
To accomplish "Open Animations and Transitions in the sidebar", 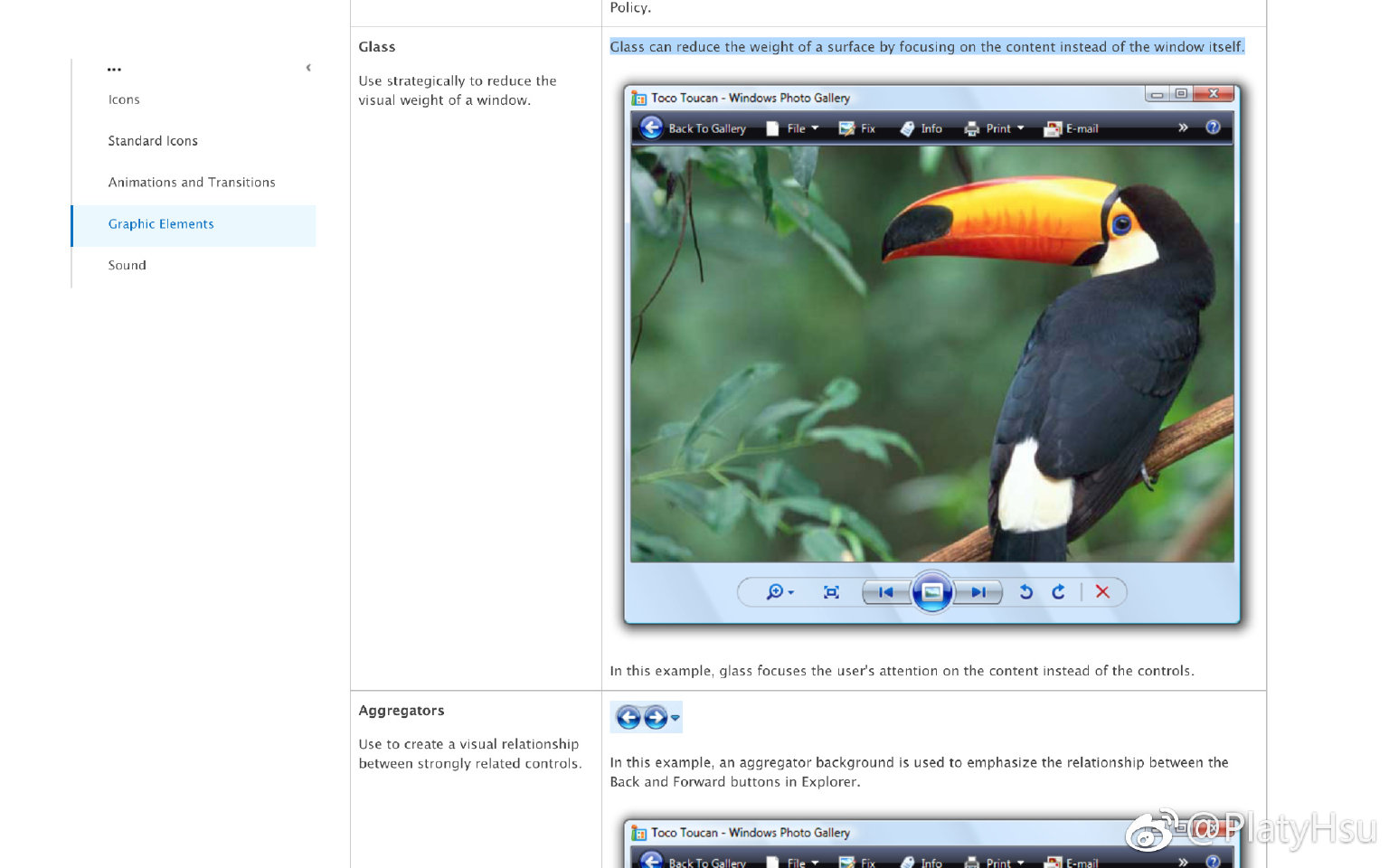I will point(192,183).
